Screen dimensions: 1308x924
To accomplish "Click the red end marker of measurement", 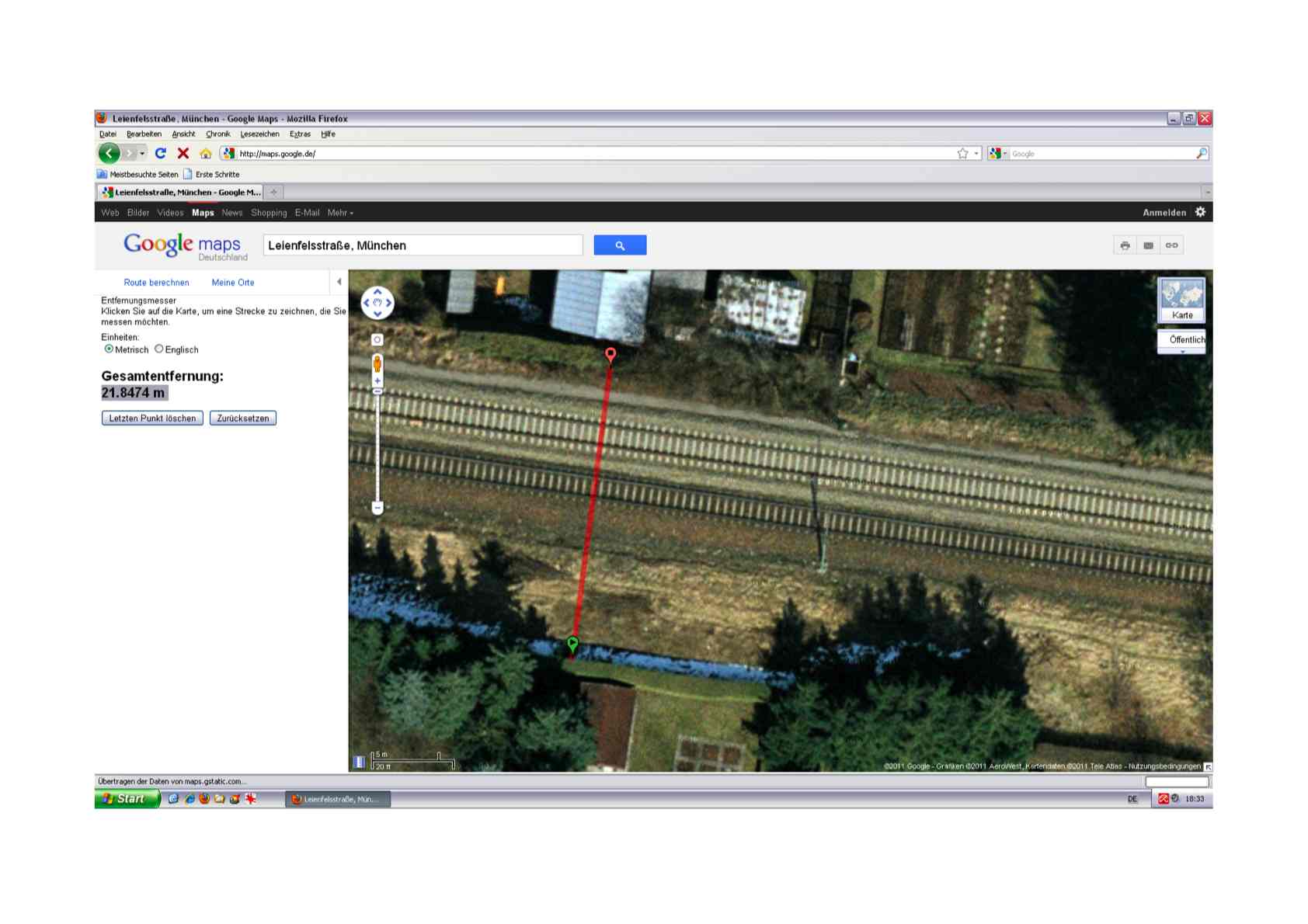I will pyautogui.click(x=611, y=355).
